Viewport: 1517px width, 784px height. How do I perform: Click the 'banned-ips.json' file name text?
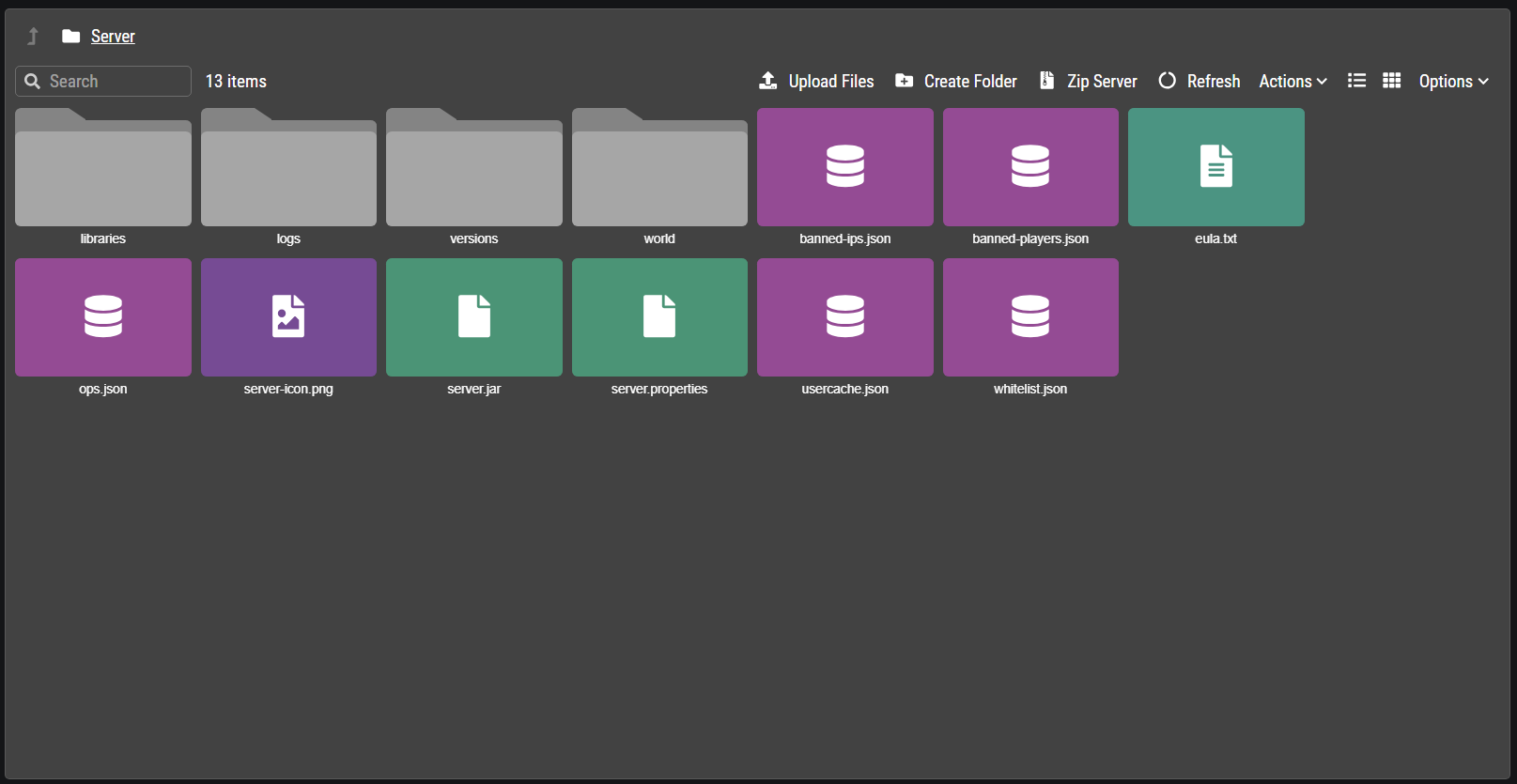pyautogui.click(x=845, y=238)
